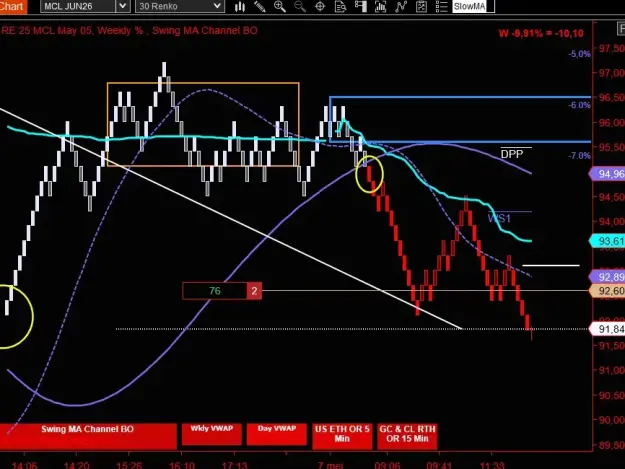Click the 09:41 time axis label
Viewport: 625px width, 469px height.
pos(439,465)
